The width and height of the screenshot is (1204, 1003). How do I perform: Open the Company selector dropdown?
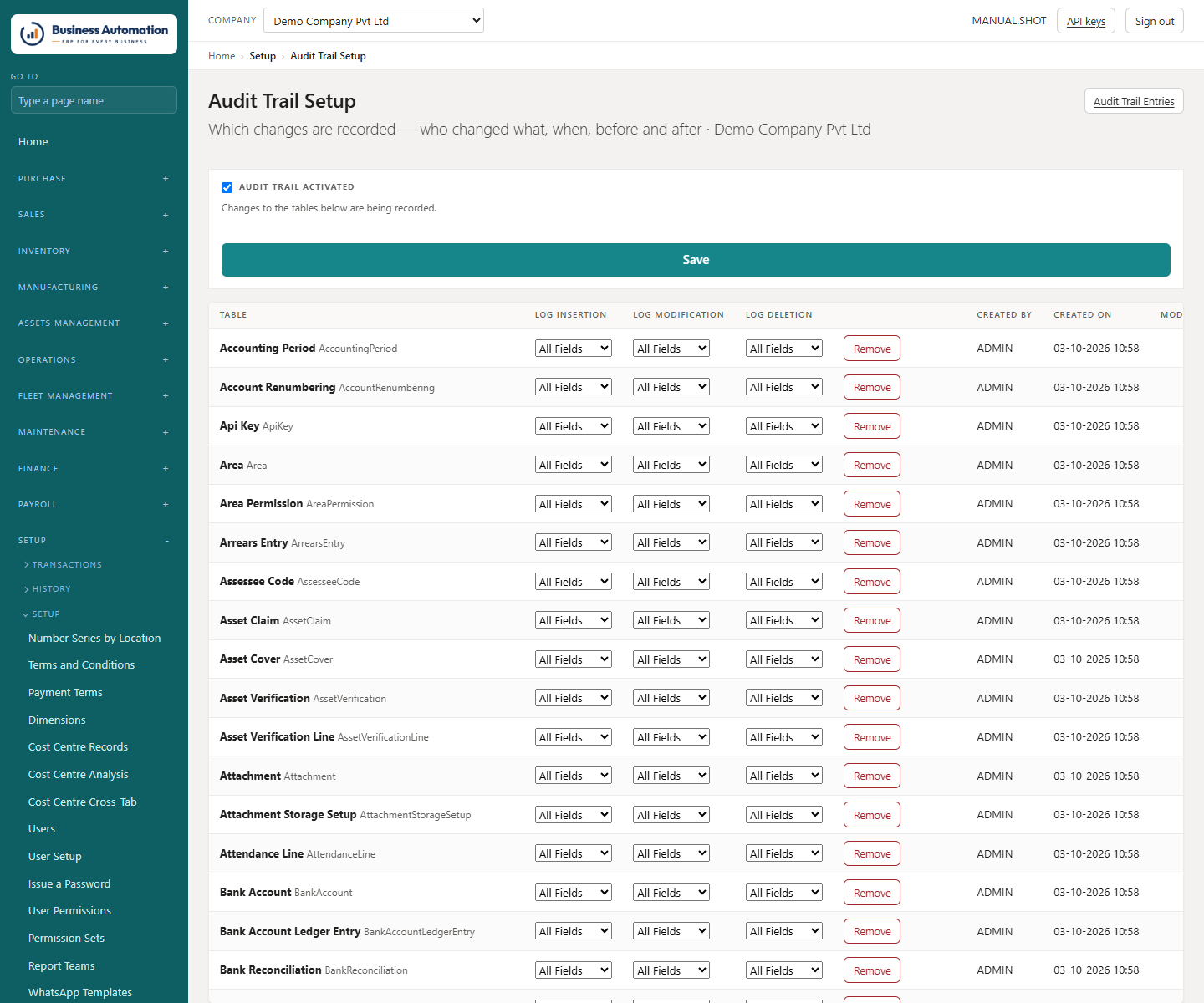[374, 21]
